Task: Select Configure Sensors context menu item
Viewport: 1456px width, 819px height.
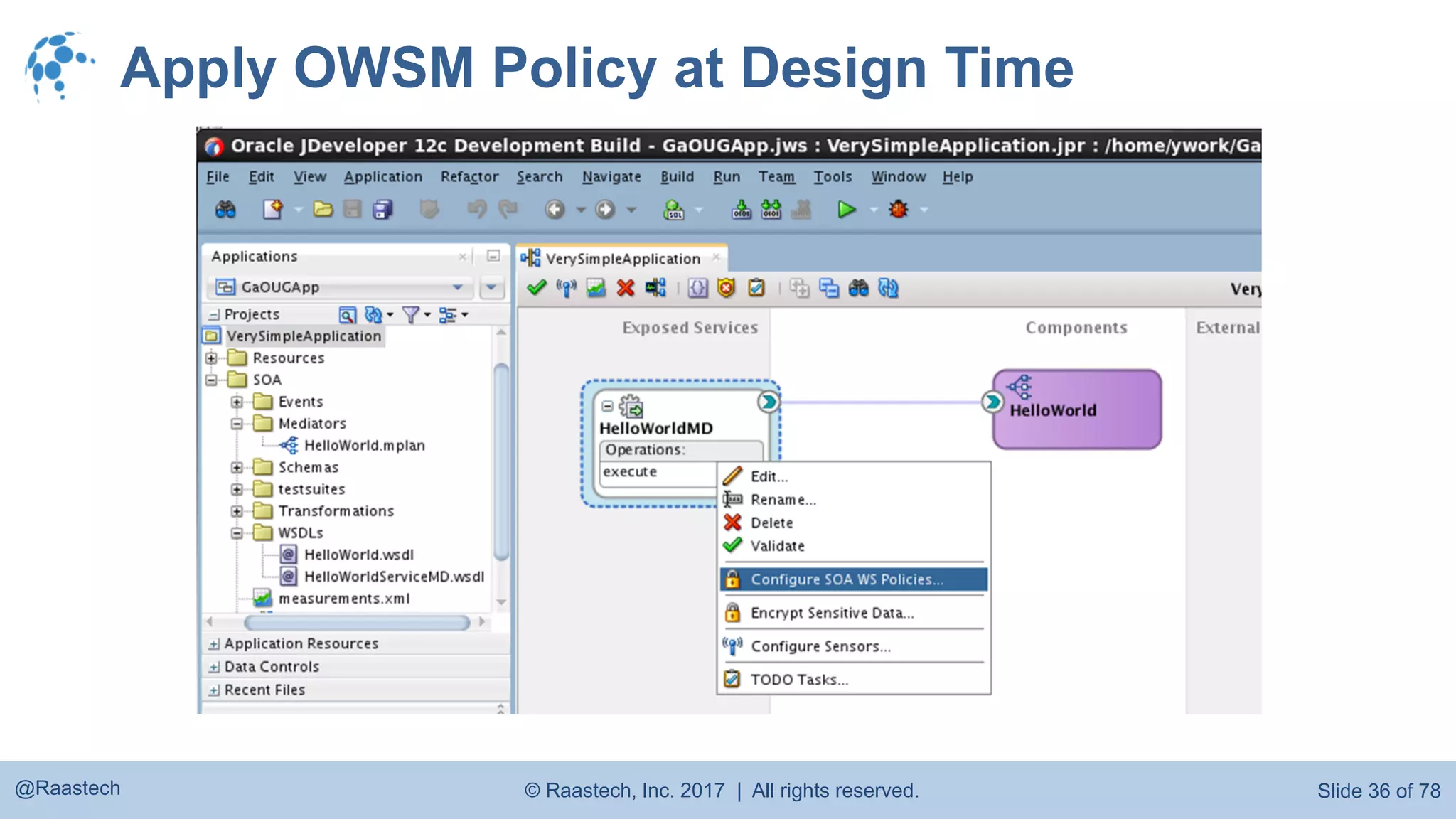Action: tap(853, 646)
